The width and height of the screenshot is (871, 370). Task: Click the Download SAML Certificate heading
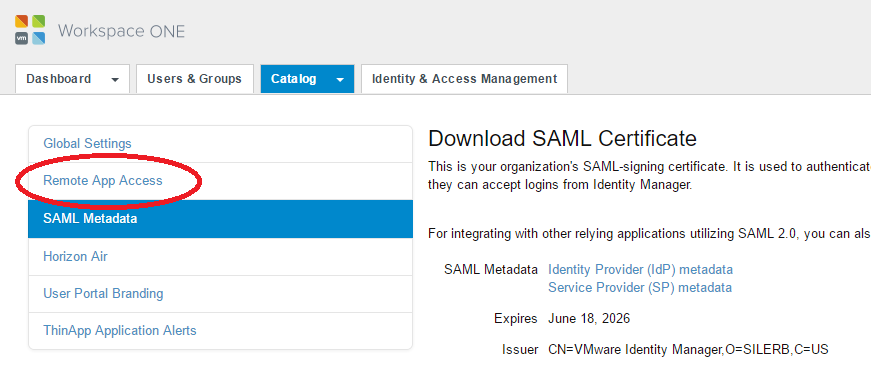(563, 138)
